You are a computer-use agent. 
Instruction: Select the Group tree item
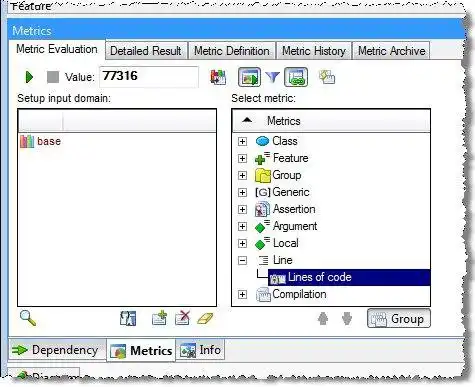point(287,175)
